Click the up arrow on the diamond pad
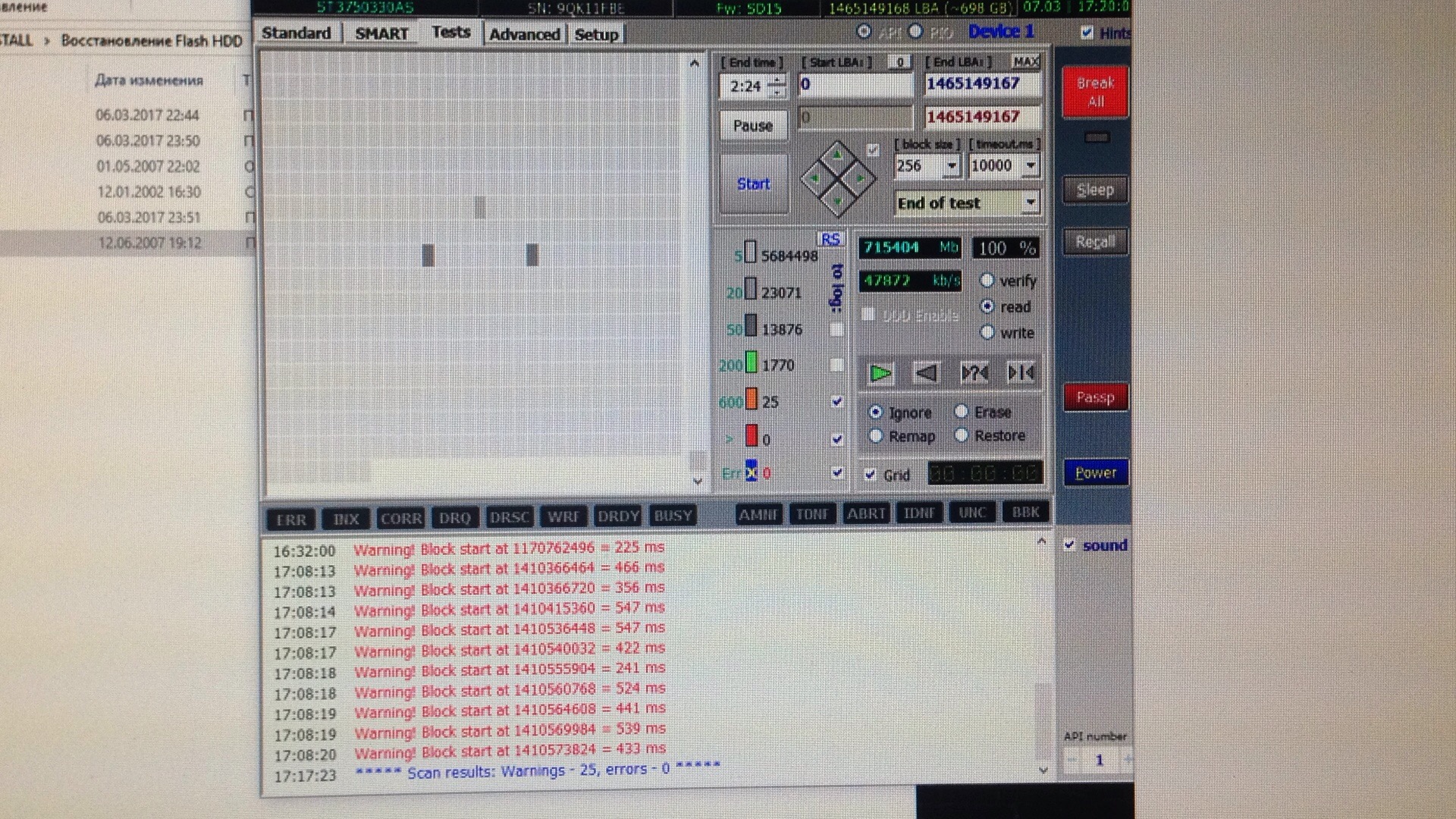 (x=837, y=155)
